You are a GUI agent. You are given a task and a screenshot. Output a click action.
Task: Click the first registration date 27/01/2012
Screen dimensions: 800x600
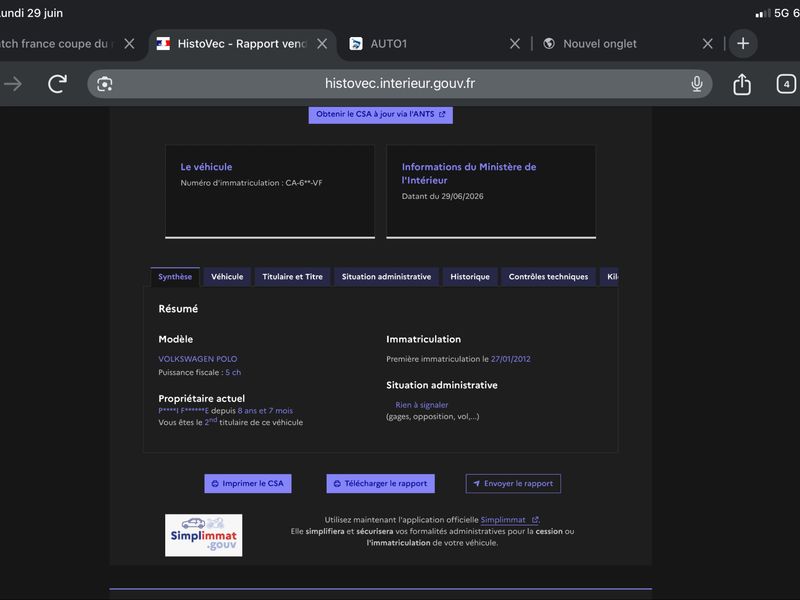tap(510, 359)
